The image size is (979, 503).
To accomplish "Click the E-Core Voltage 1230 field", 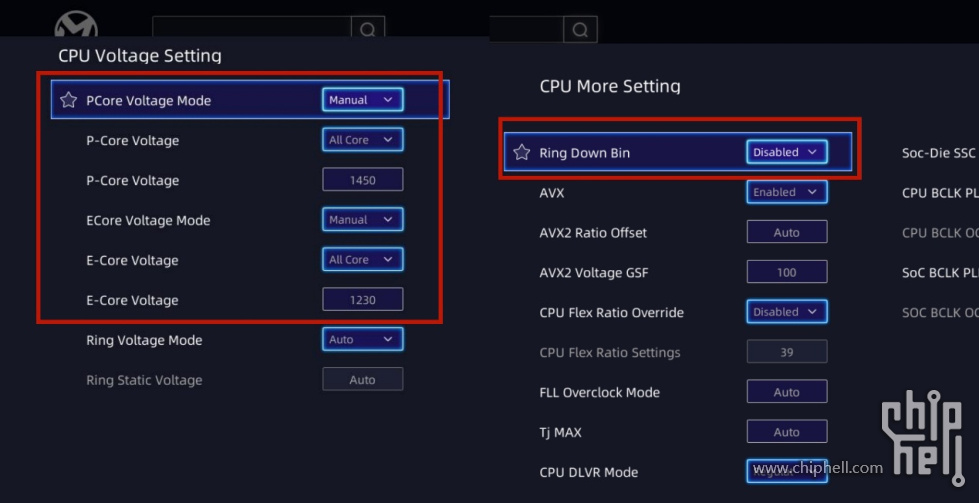I will click(363, 300).
